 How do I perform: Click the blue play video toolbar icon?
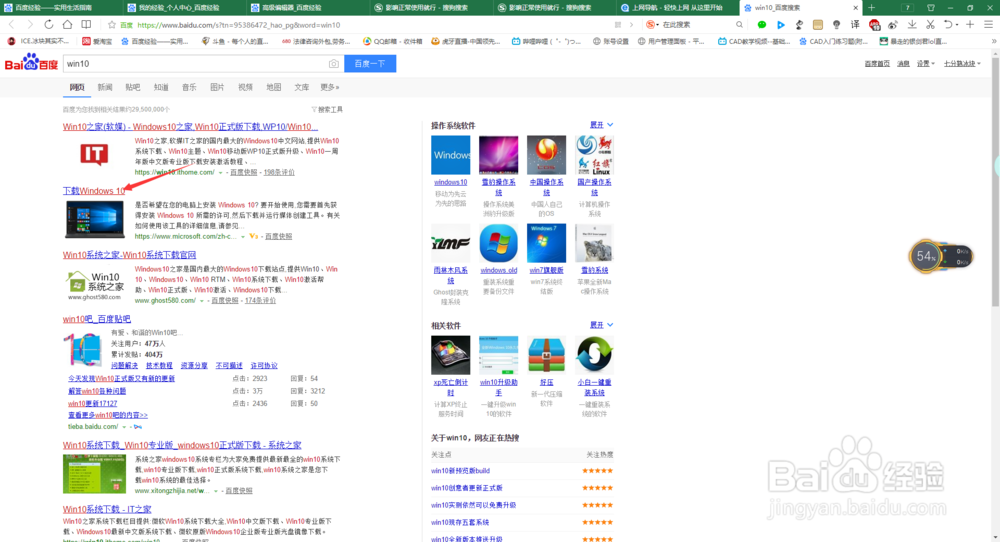click(x=781, y=25)
